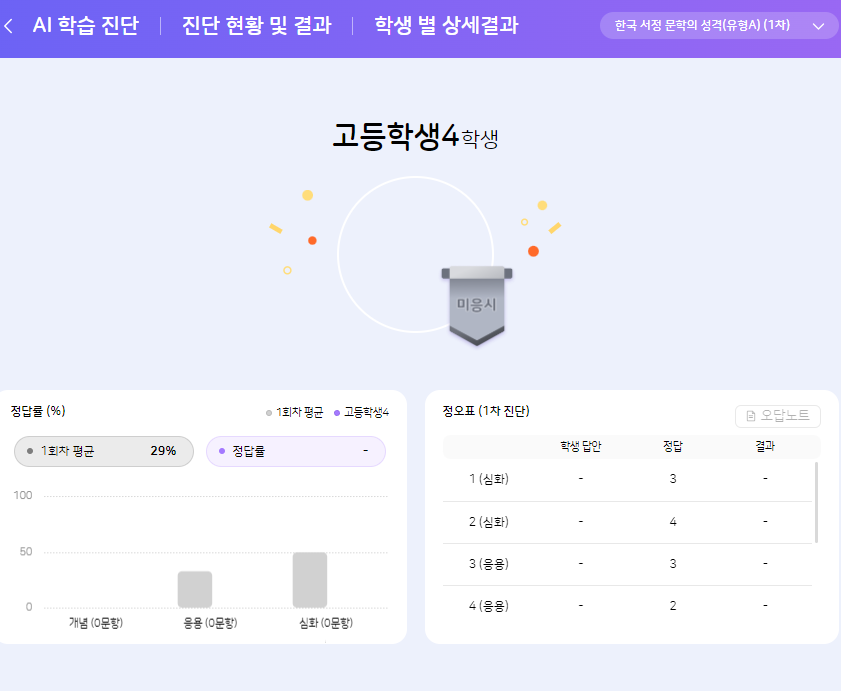Click the gray dot legend for 1회차 평균
Screen dimensions: 841x691
point(269,412)
